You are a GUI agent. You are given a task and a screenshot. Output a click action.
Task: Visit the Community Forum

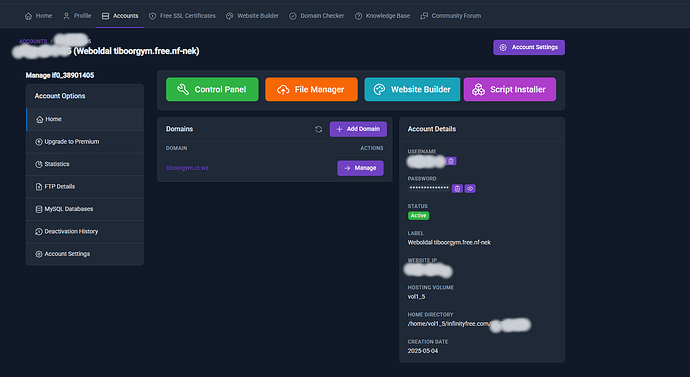tap(451, 16)
